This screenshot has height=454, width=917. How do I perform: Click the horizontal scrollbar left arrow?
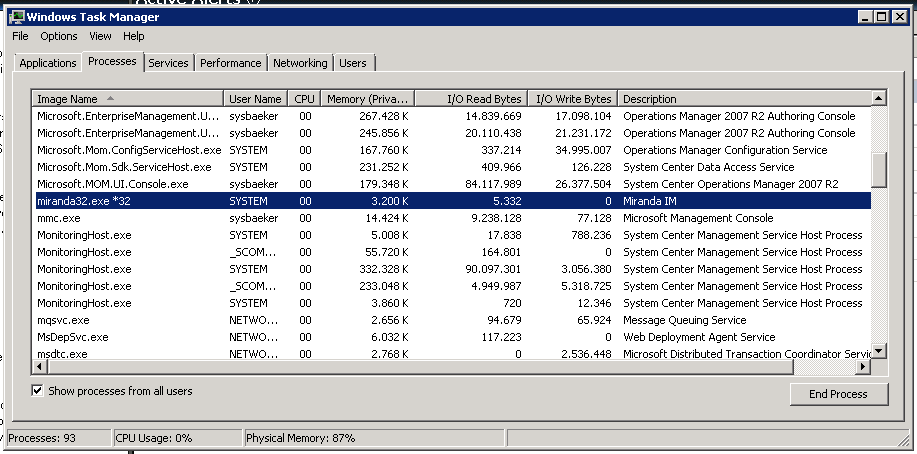point(40,366)
